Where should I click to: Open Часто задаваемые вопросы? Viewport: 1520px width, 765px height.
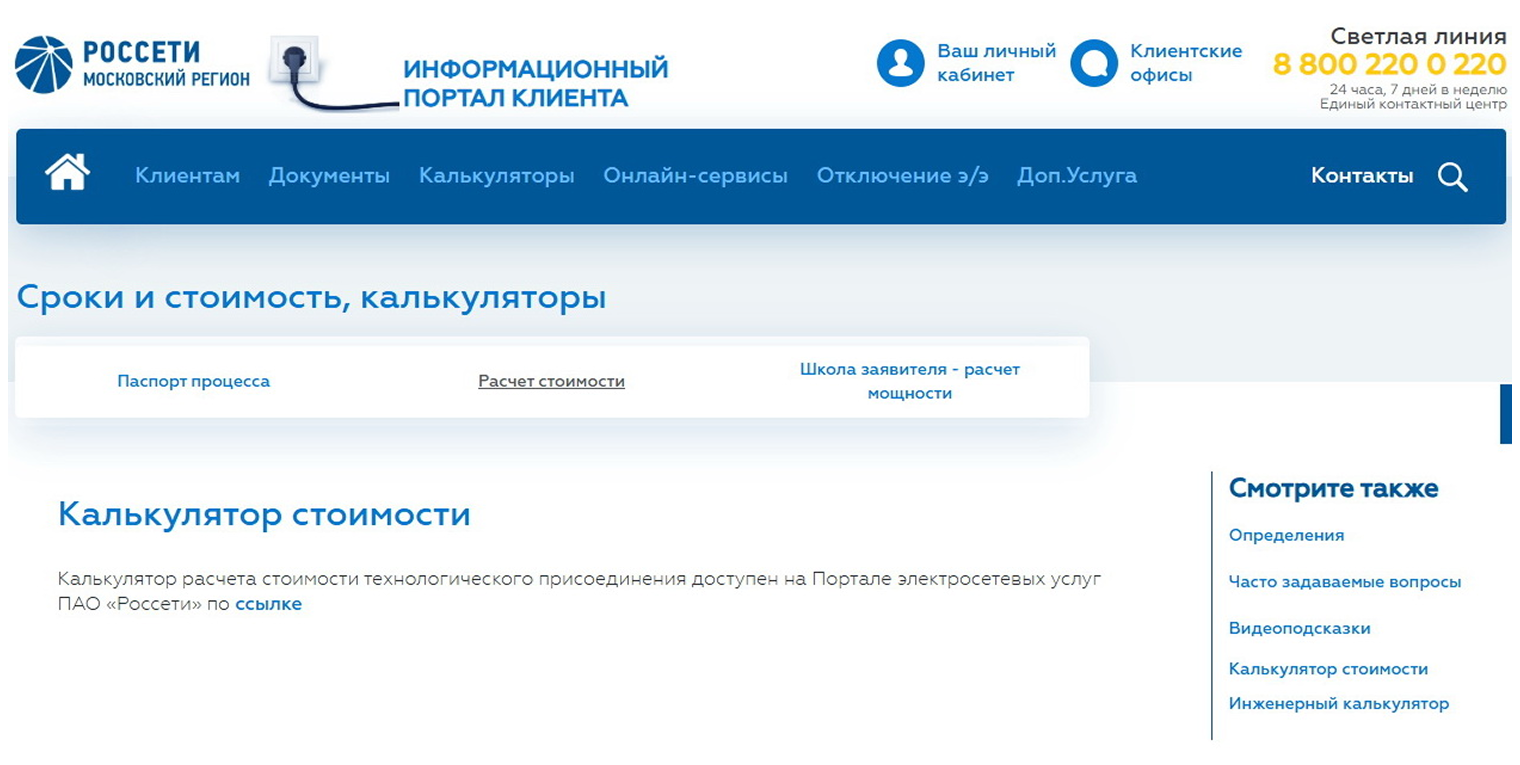[1345, 581]
